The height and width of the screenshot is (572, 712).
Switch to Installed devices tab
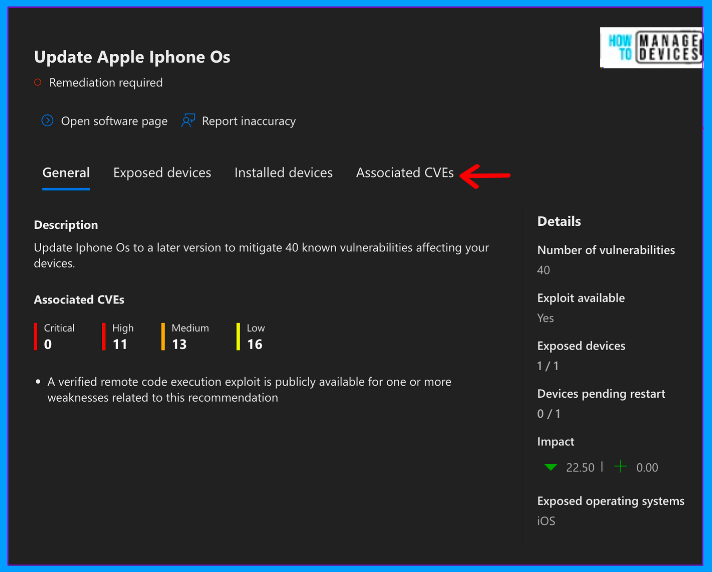click(x=283, y=173)
